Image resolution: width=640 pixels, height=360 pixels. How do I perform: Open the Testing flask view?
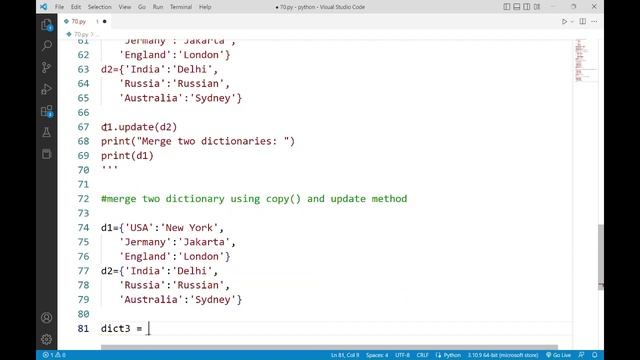[47, 132]
